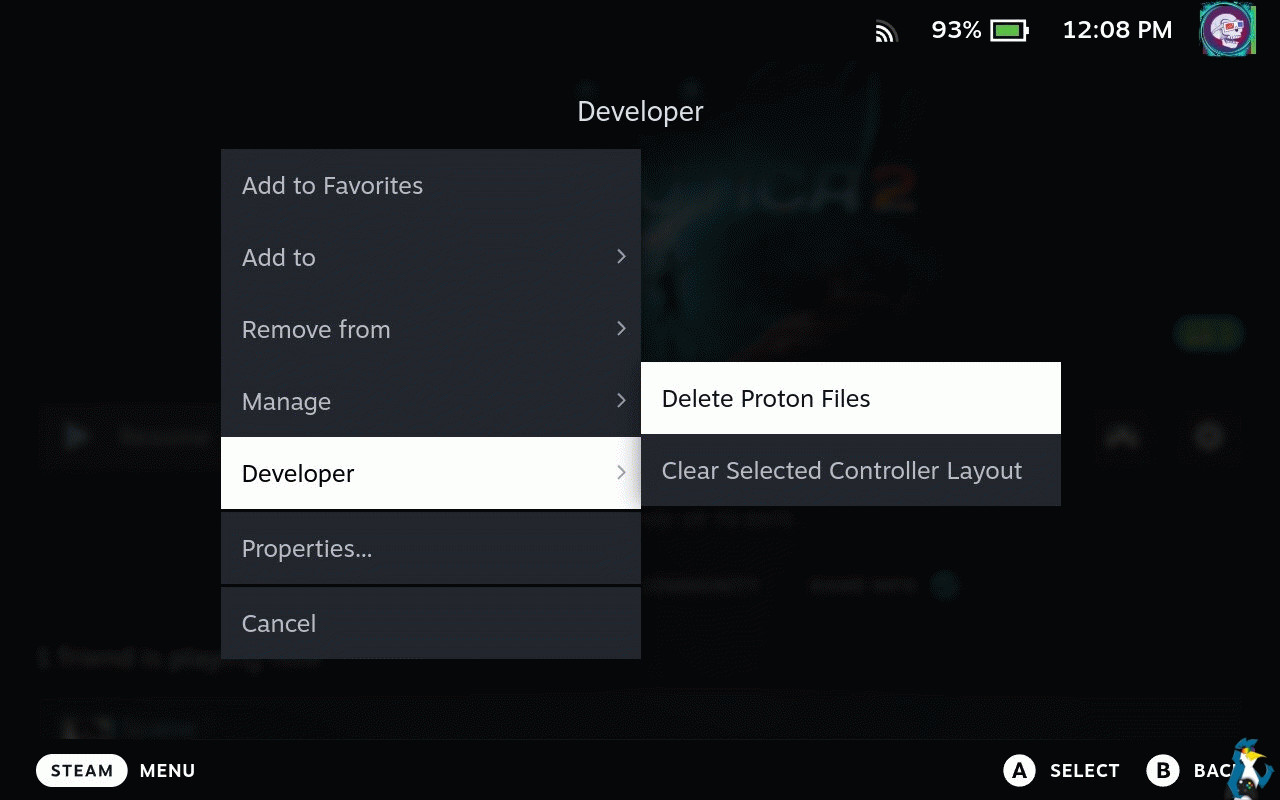The height and width of the screenshot is (800, 1280).
Task: Expand the chevron next to Remove from
Action: [621, 329]
